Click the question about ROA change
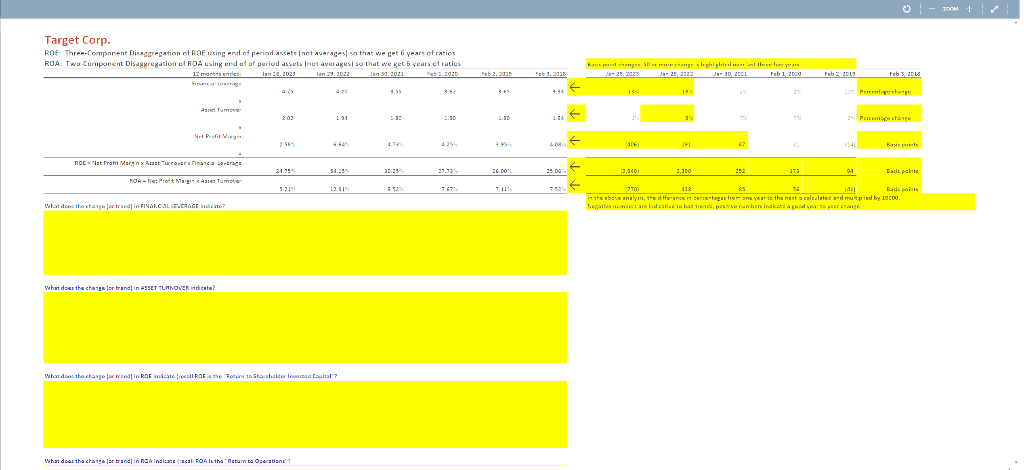The height and width of the screenshot is (470, 1024). click(167, 461)
